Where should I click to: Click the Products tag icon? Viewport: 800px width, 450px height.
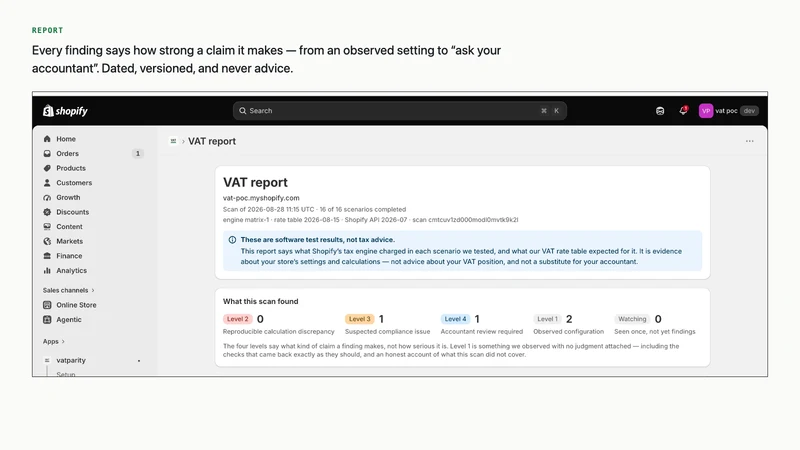point(47,168)
